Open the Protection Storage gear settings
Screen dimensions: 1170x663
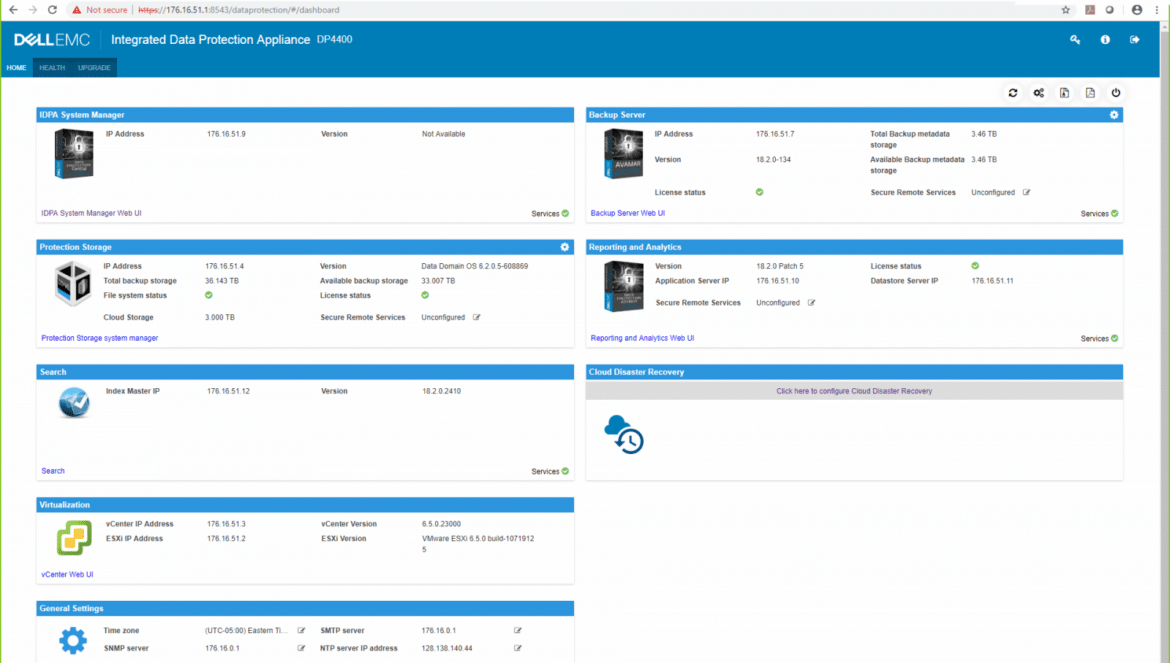565,247
